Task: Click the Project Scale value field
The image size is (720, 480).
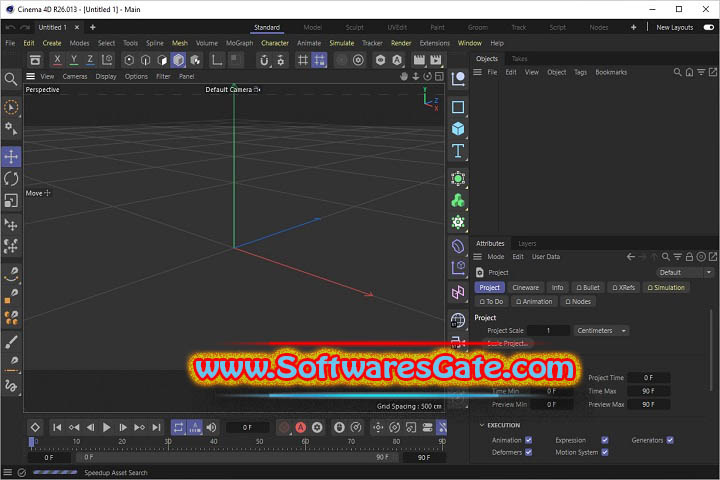Action: (x=548, y=331)
